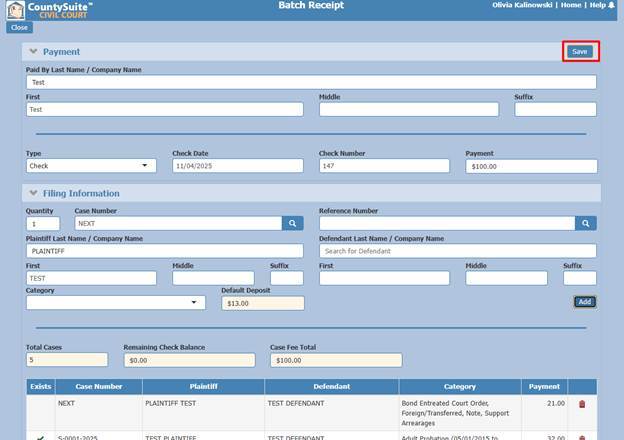
Task: Search by Reference Number magnifier button
Action: [x=585, y=223]
